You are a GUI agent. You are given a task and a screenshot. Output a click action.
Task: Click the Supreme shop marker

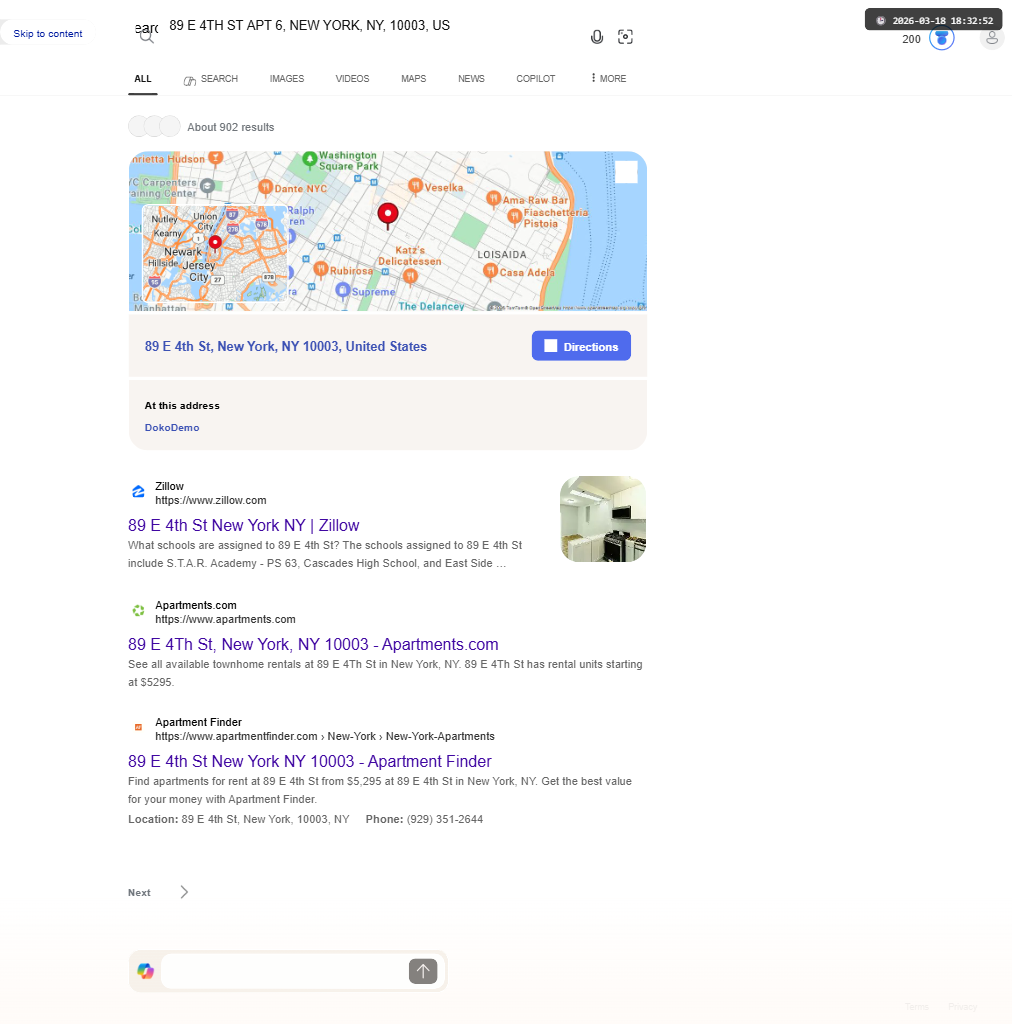point(343,290)
